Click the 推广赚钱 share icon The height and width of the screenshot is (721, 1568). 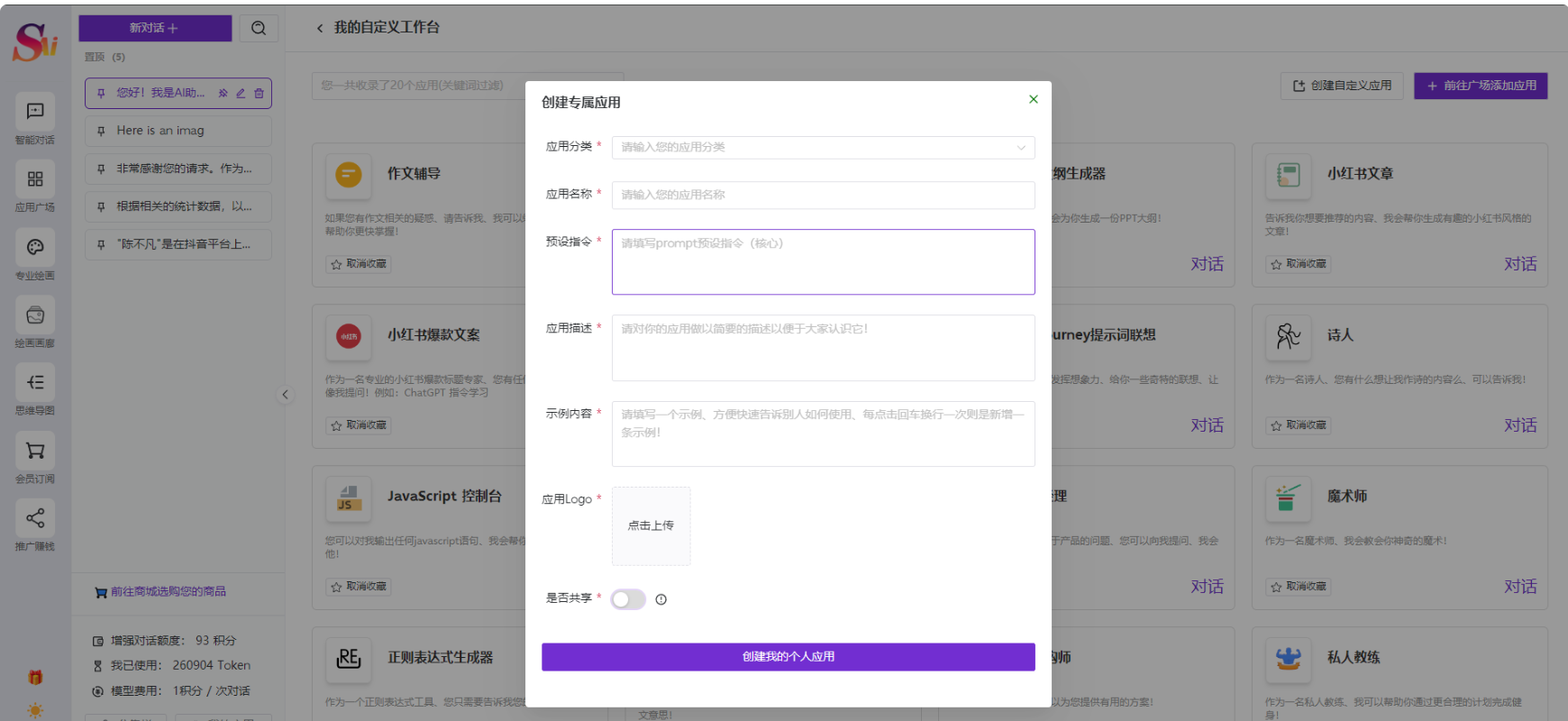[x=35, y=518]
